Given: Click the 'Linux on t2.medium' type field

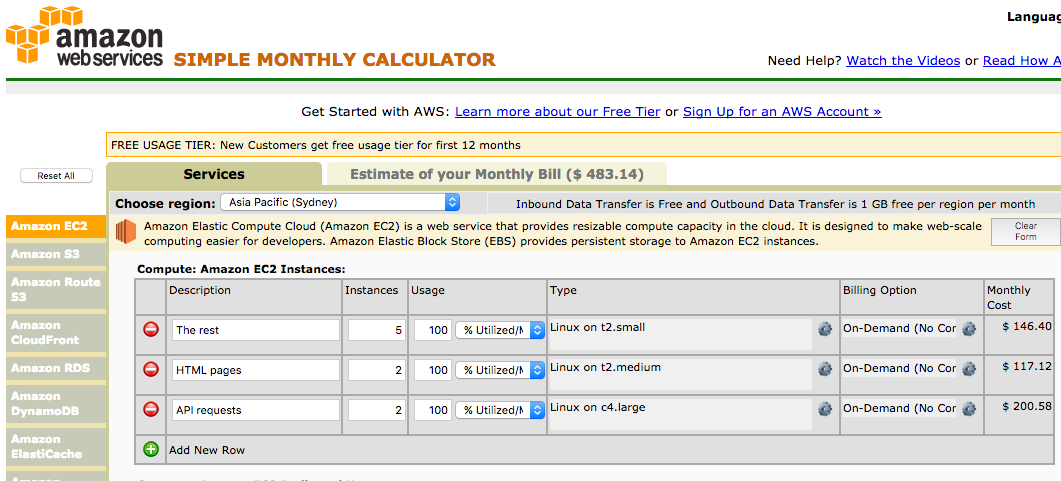Looking at the screenshot, I should tap(681, 374).
